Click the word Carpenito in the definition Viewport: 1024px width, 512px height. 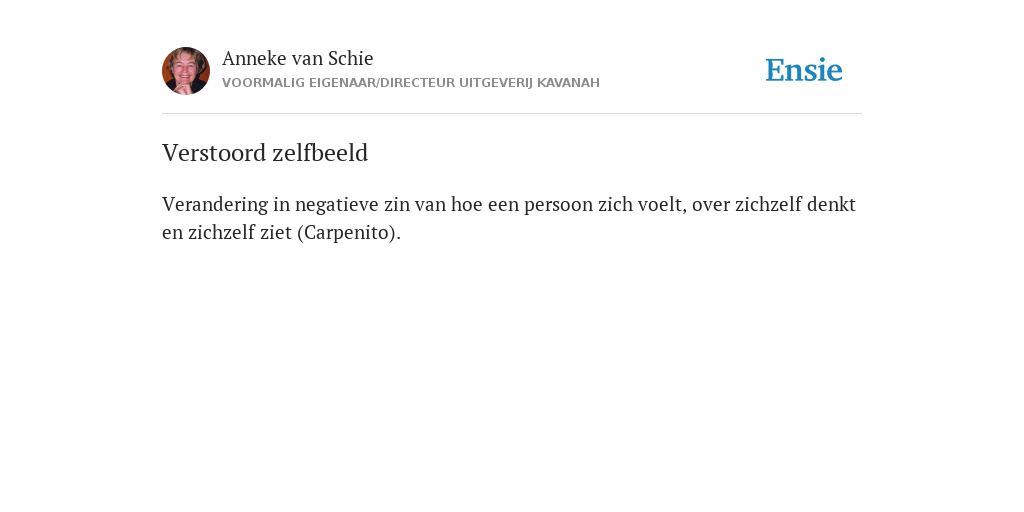(x=347, y=233)
